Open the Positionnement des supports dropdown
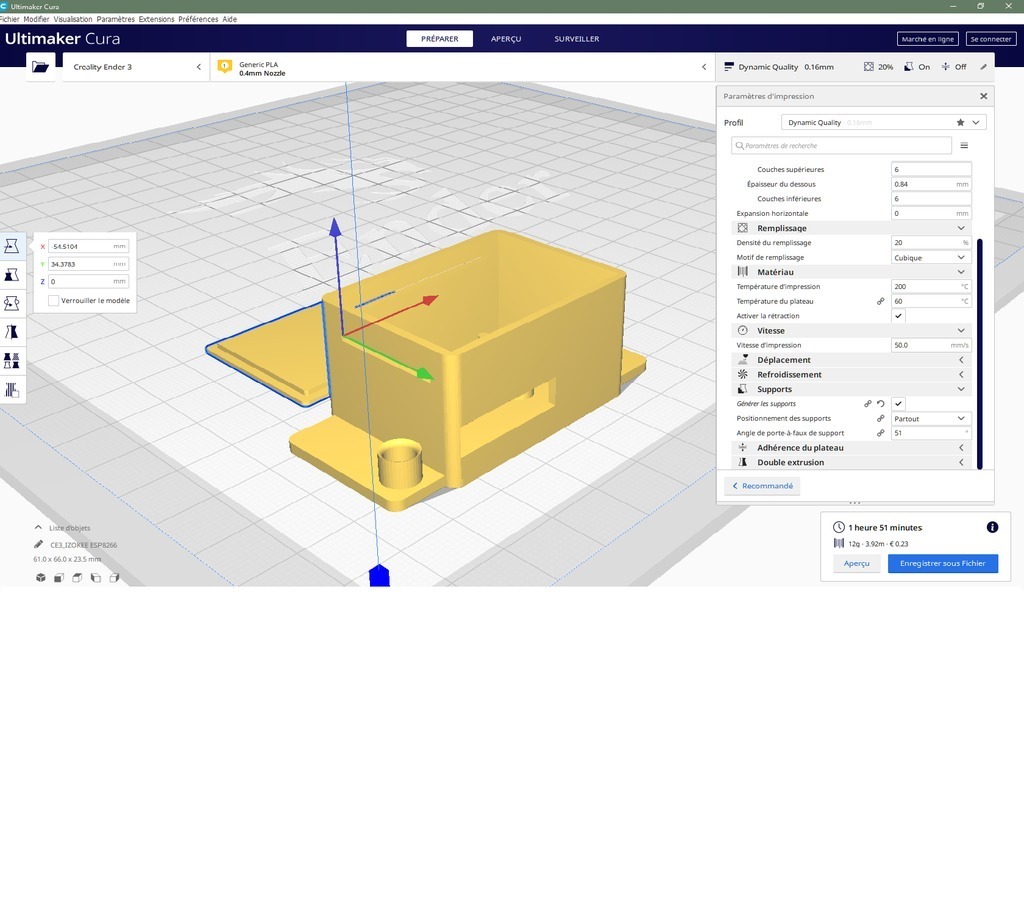Image resolution: width=1024 pixels, height=900 pixels. pyautogui.click(x=930, y=419)
